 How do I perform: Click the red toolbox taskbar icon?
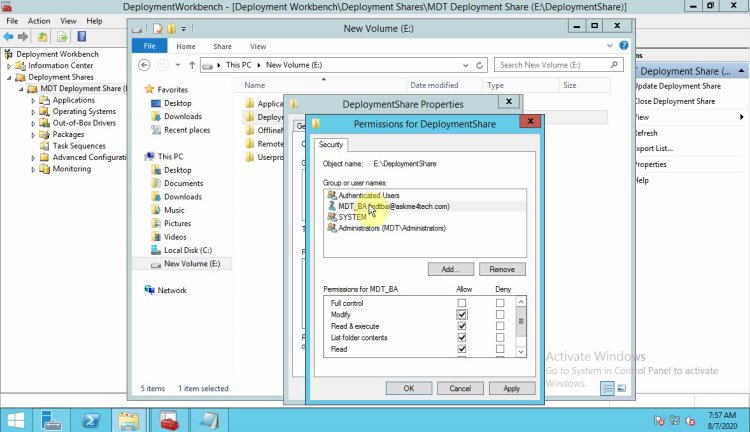171,418
